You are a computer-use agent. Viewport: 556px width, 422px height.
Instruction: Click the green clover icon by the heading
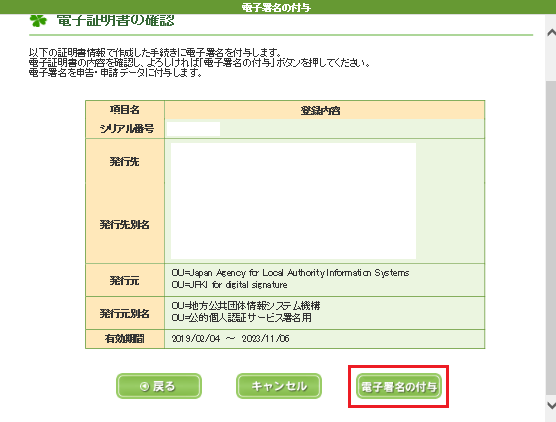(x=38, y=21)
